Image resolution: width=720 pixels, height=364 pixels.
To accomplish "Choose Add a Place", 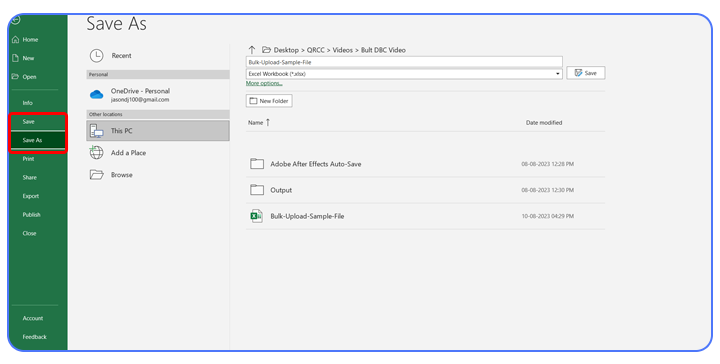I will (x=158, y=153).
